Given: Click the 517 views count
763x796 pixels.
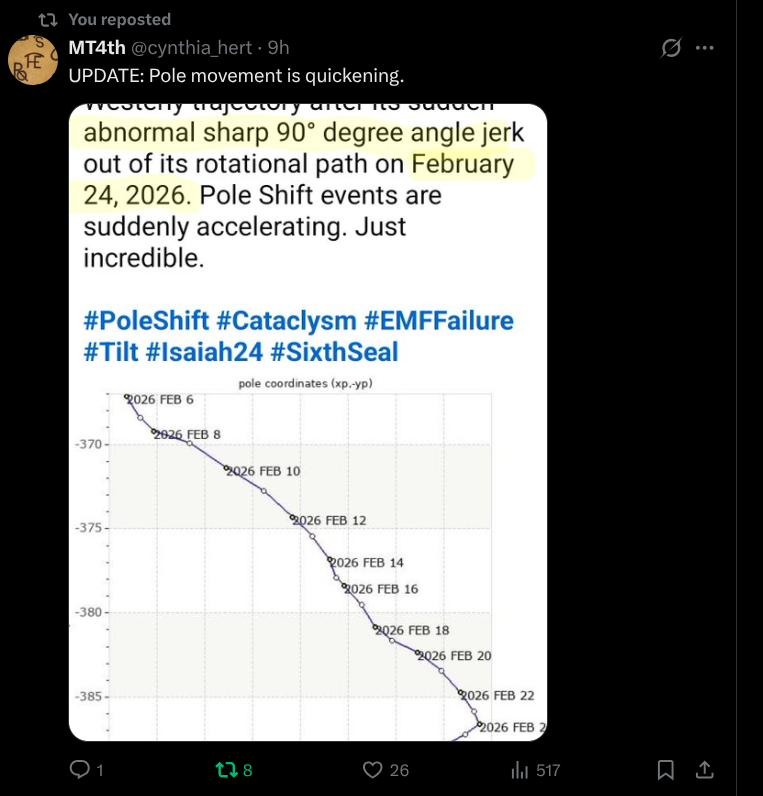Looking at the screenshot, I should (x=548, y=770).
